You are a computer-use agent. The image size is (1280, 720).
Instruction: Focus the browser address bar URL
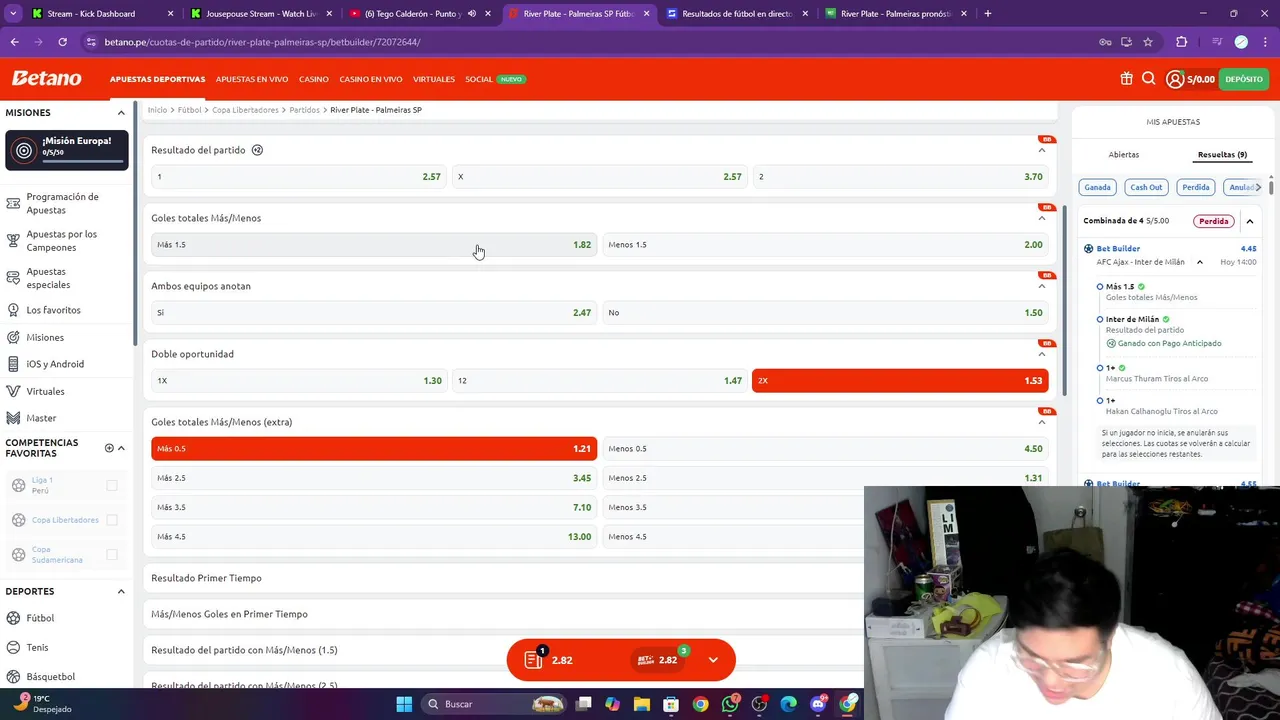[262, 42]
